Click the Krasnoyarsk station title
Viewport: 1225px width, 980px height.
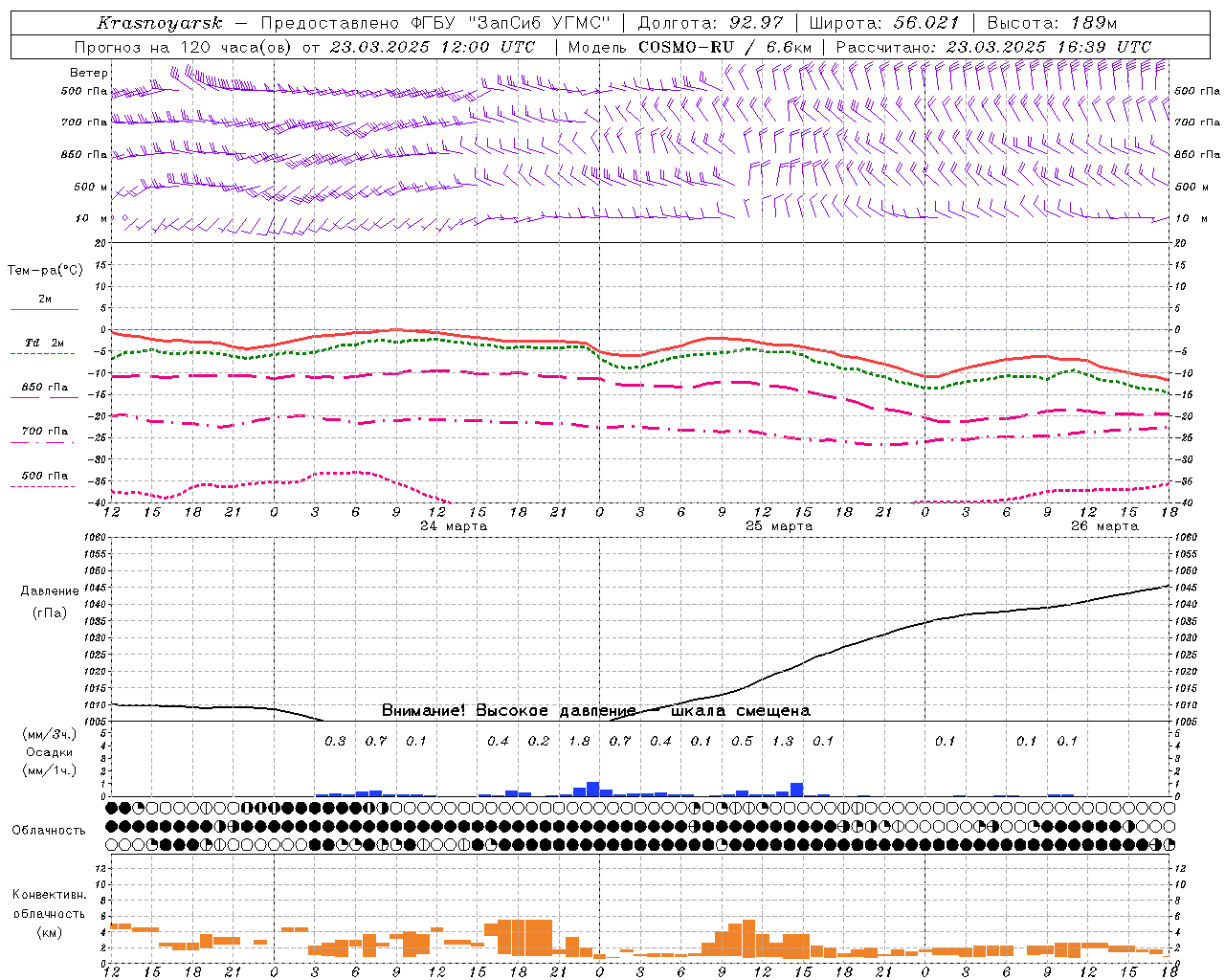tap(159, 23)
